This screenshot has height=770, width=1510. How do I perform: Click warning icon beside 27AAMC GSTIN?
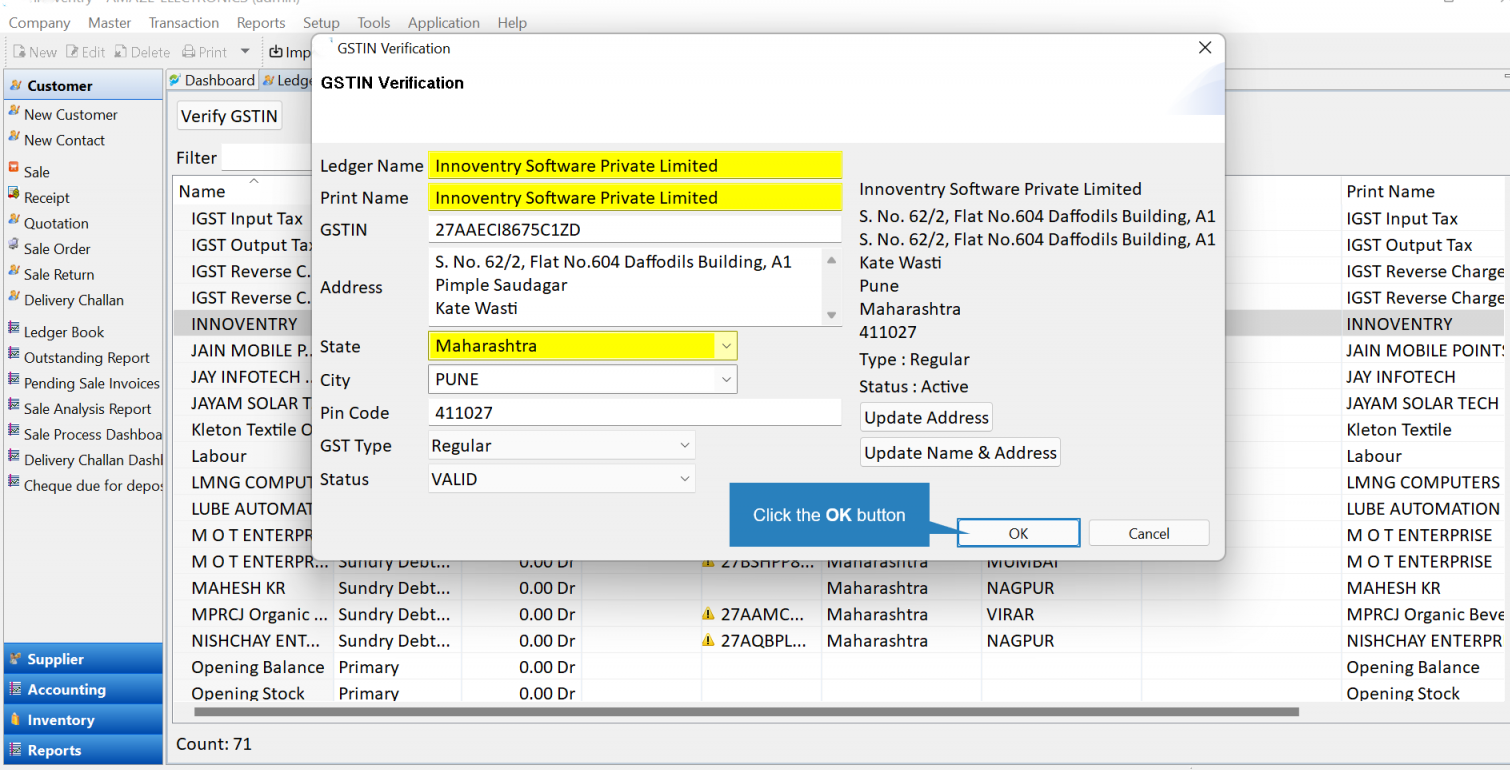point(708,614)
